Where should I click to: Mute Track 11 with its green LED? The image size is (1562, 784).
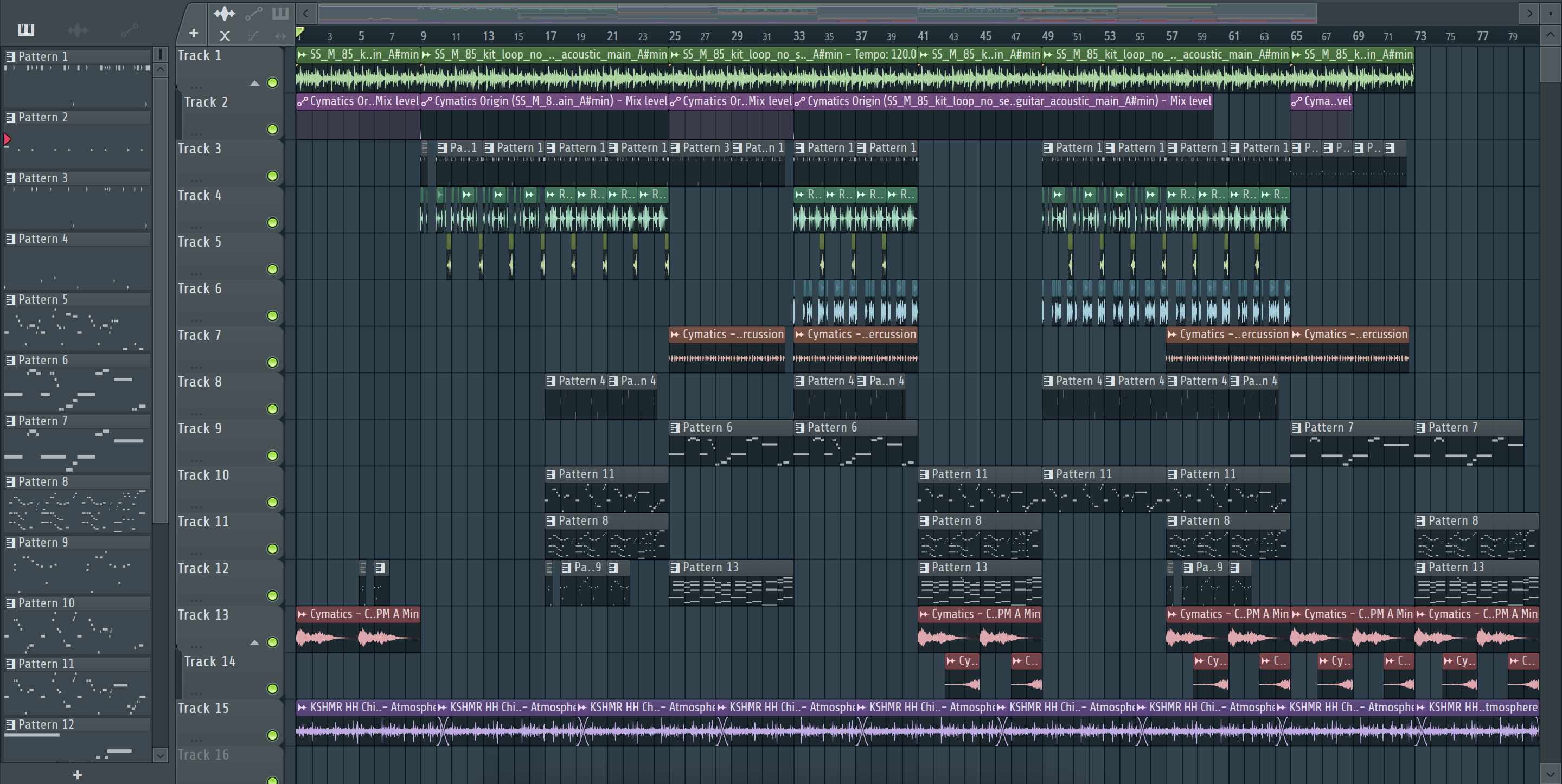pyautogui.click(x=273, y=549)
